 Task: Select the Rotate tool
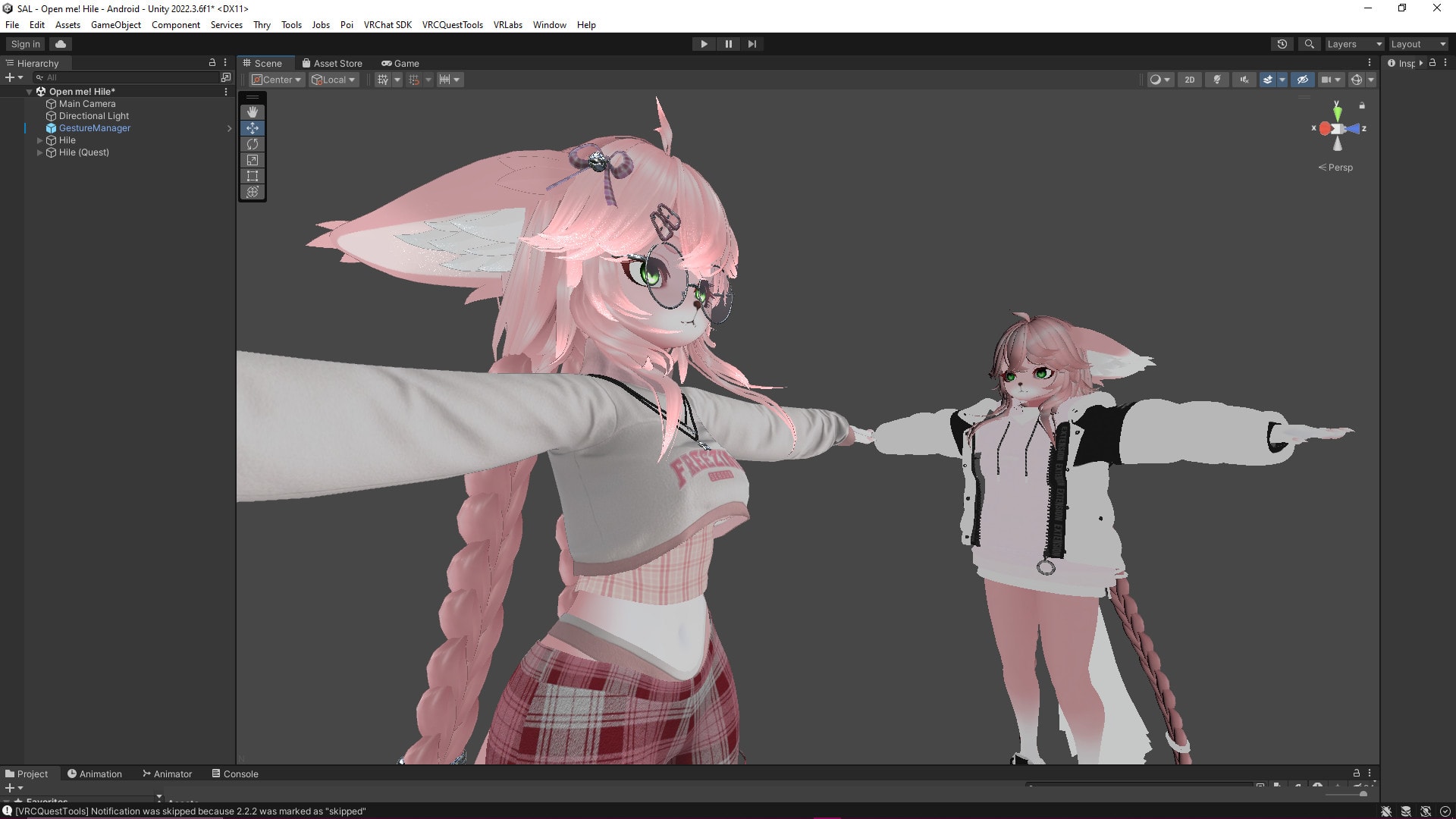click(x=253, y=144)
